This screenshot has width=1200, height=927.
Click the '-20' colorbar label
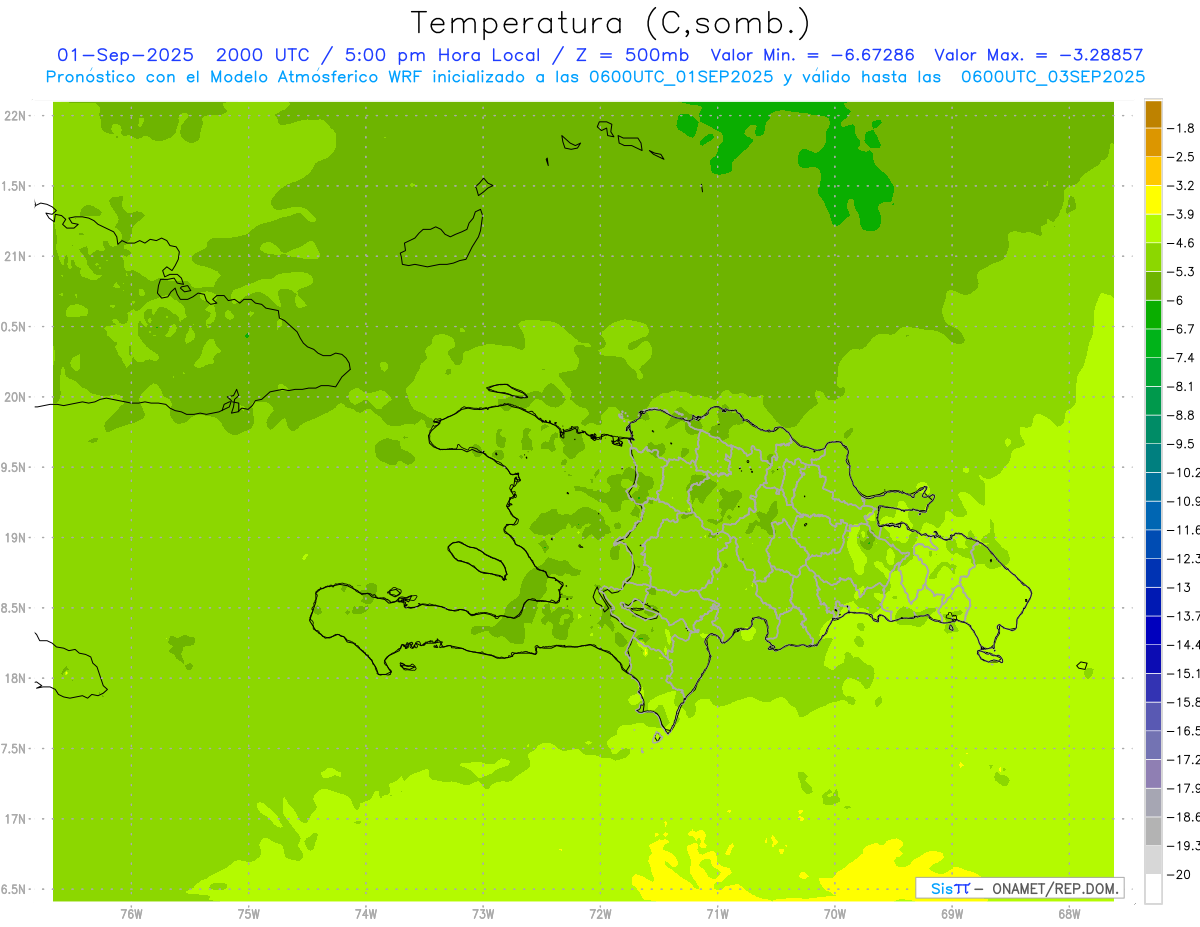pyautogui.click(x=1180, y=874)
